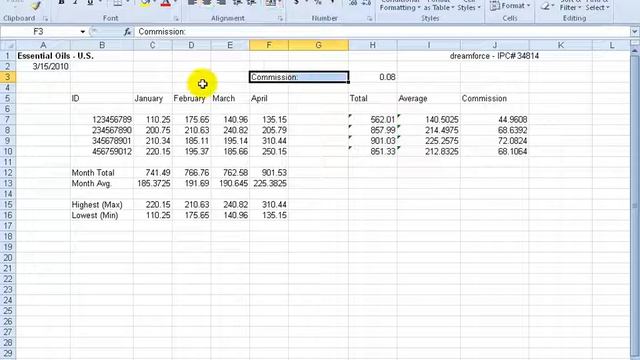The height and width of the screenshot is (360, 640).
Task: Click inside the formula bar text
Action: (x=162, y=31)
